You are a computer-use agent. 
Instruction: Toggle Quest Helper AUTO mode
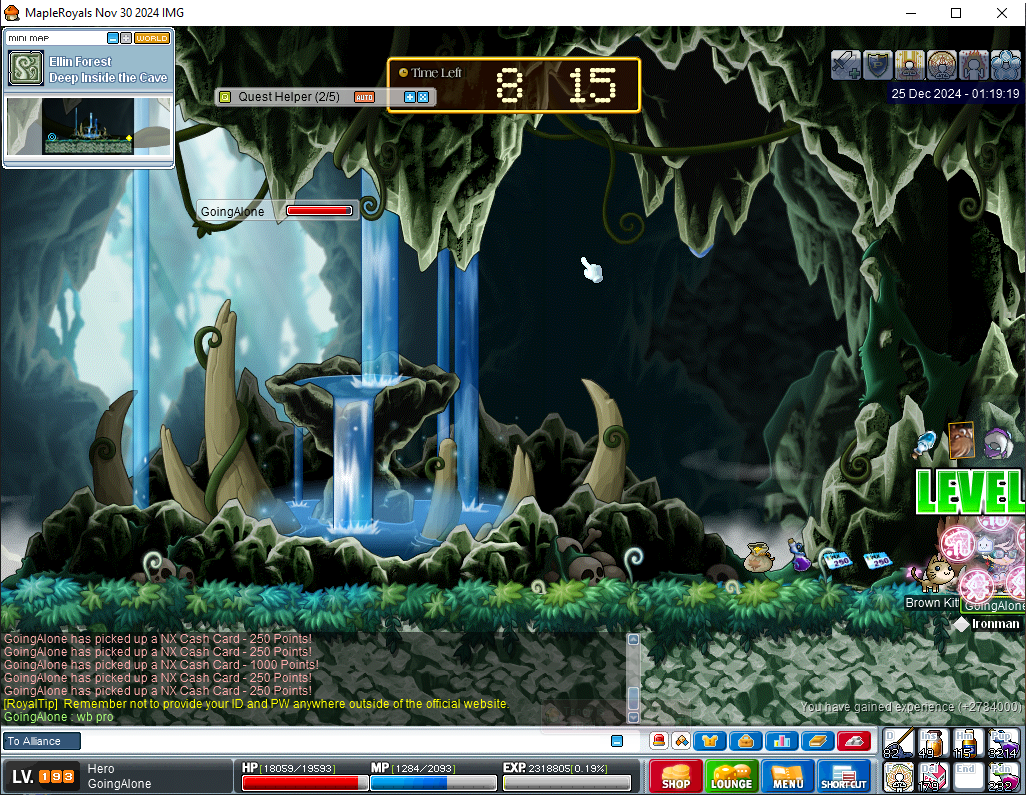[364, 97]
